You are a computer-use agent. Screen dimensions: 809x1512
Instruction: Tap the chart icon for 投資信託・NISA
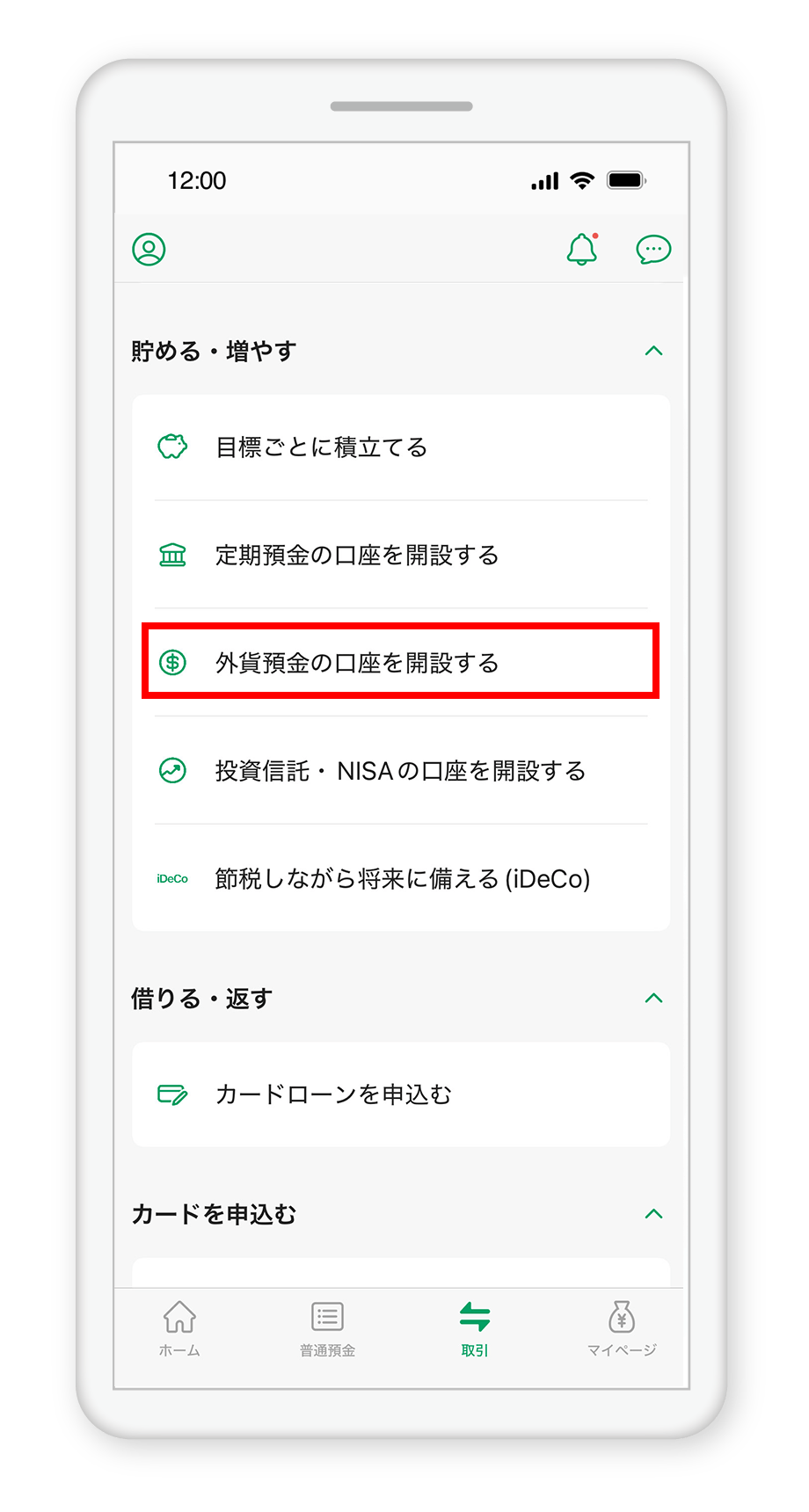pyautogui.click(x=172, y=771)
